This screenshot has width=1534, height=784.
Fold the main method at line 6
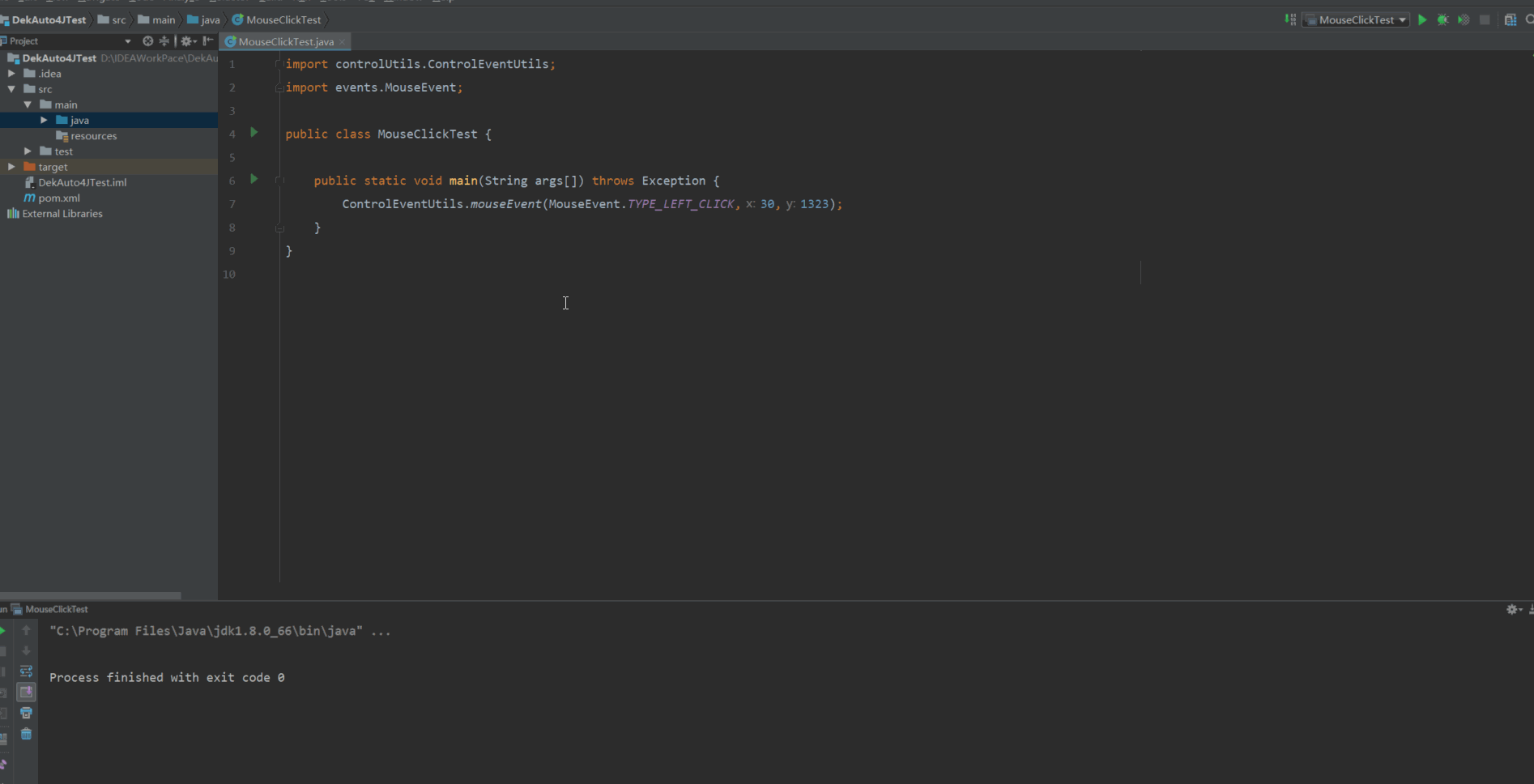tap(279, 180)
